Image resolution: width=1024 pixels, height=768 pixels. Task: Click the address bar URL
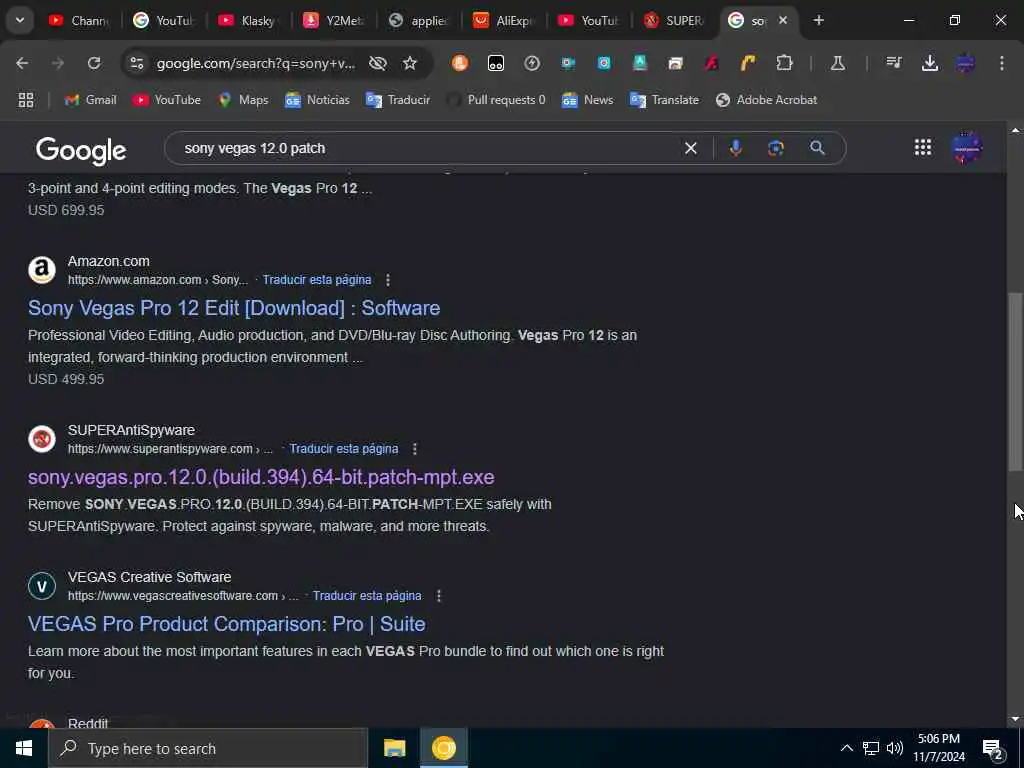pos(256,63)
